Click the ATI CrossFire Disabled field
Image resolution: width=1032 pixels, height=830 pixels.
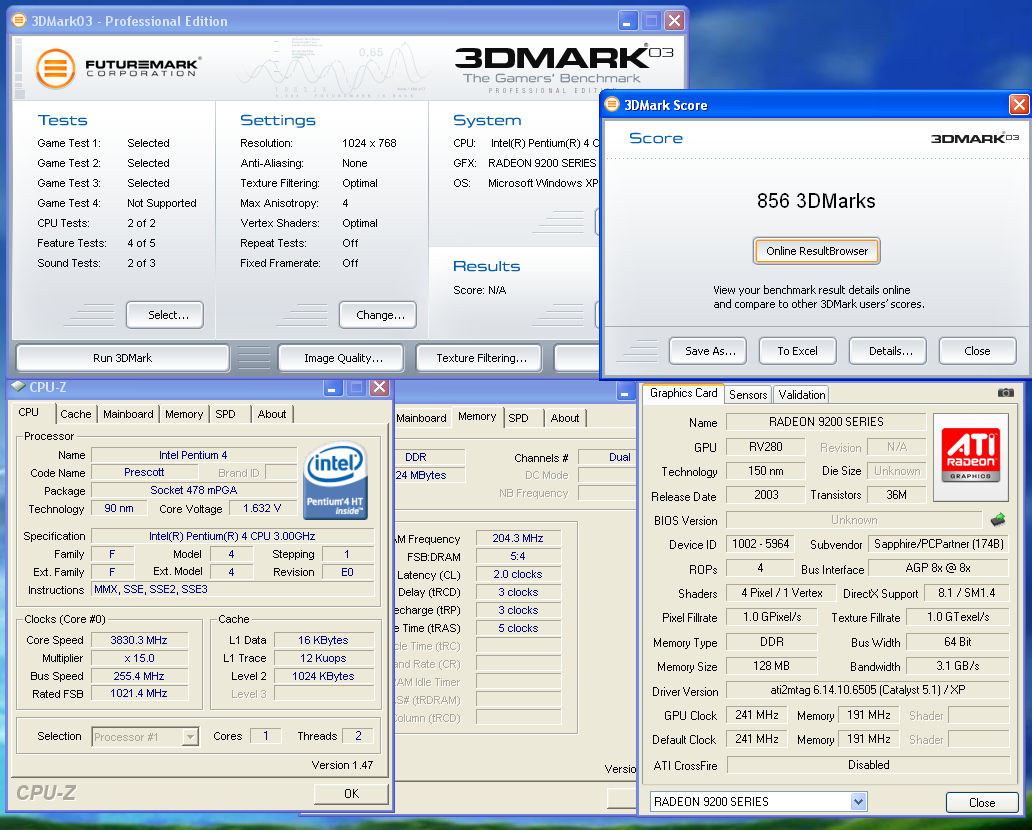(x=868, y=765)
